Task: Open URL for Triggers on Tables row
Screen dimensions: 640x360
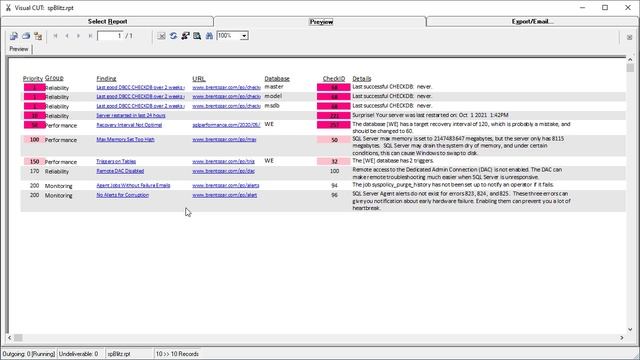Action: click(x=223, y=161)
